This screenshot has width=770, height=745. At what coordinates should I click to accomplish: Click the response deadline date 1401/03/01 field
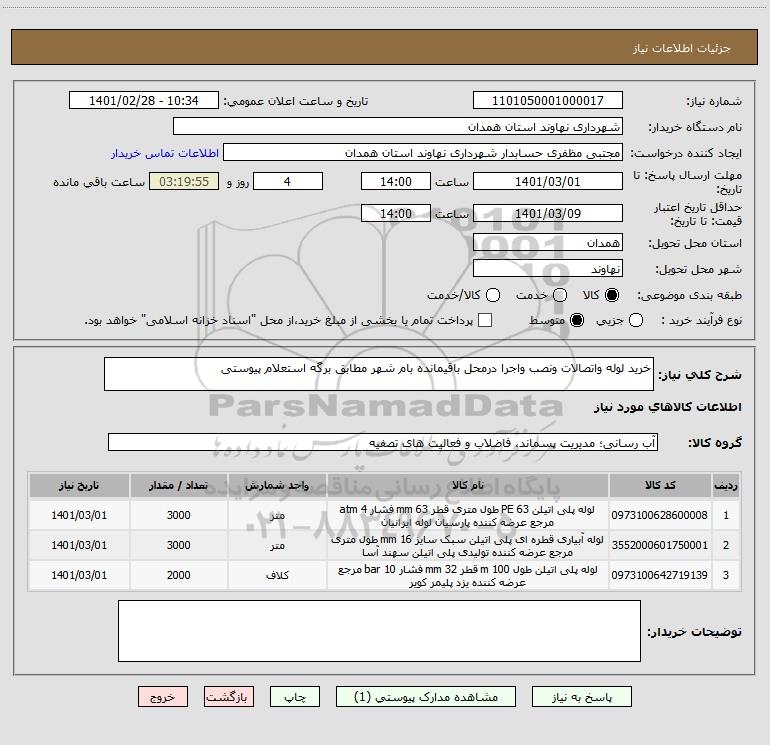tap(548, 181)
